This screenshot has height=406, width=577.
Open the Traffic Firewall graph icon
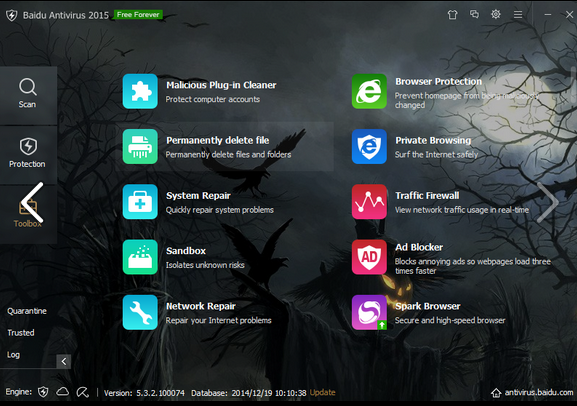point(369,202)
